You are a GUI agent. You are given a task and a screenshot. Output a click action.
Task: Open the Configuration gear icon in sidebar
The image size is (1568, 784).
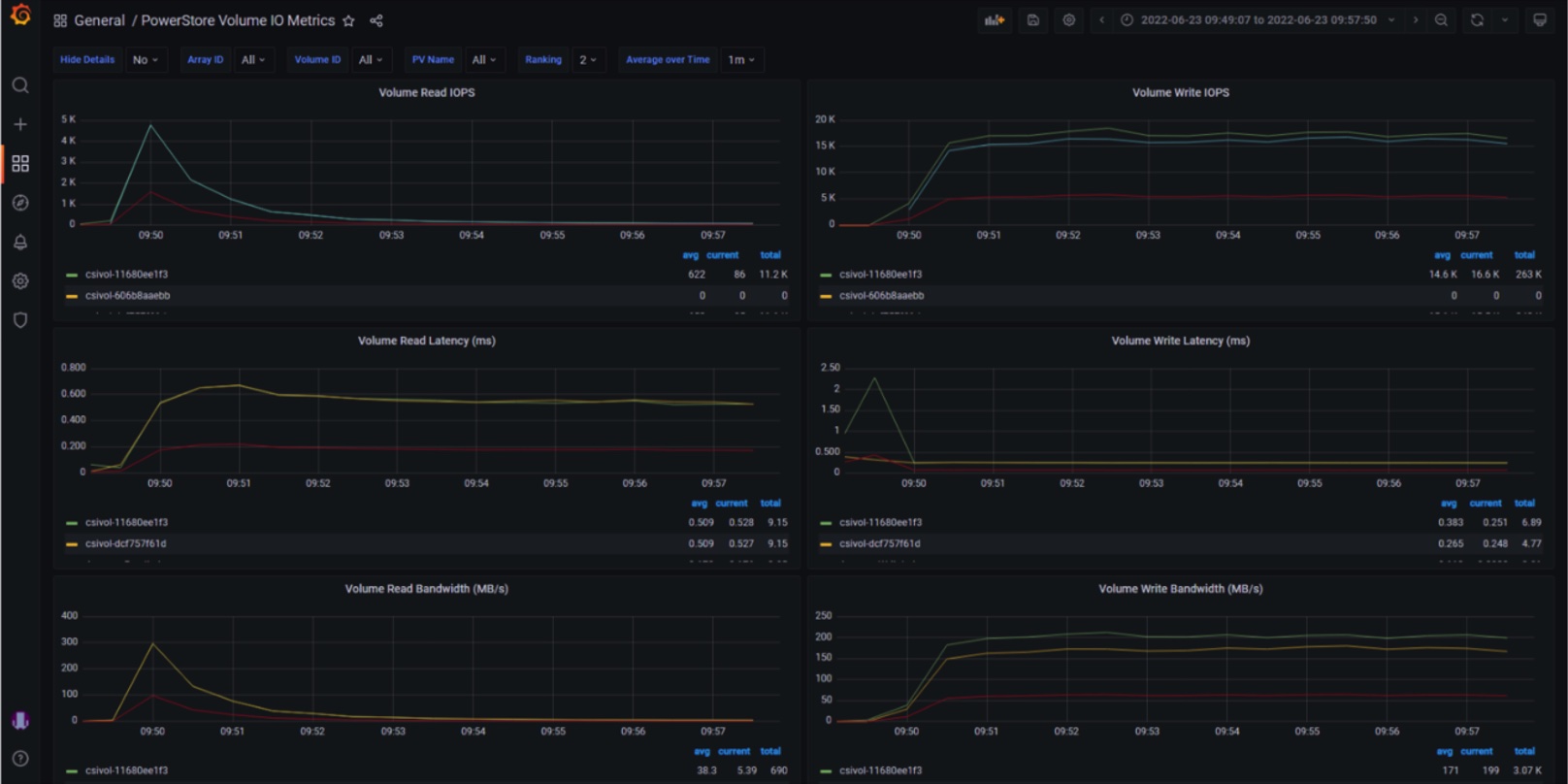pyautogui.click(x=20, y=281)
